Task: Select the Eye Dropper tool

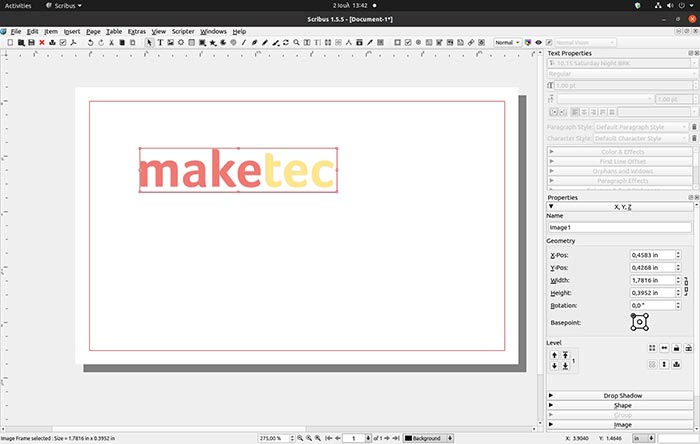Action: pyautogui.click(x=370, y=42)
